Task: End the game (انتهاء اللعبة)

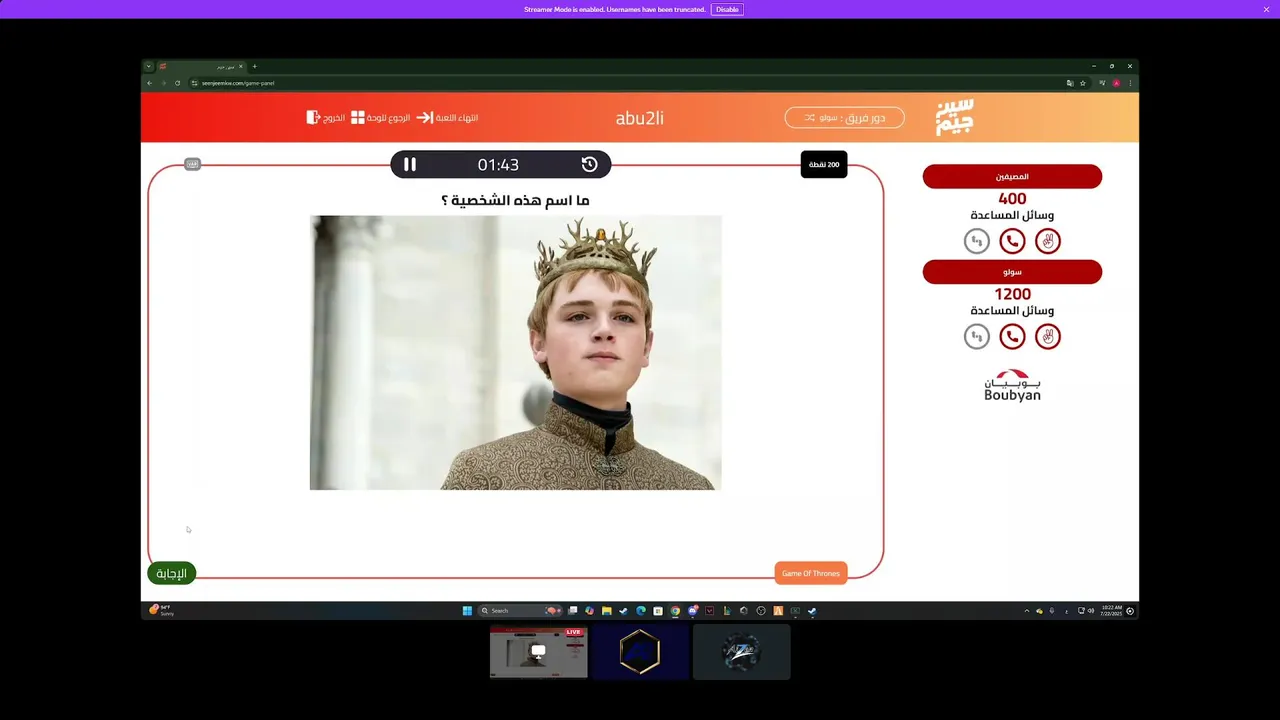Action: click(447, 118)
